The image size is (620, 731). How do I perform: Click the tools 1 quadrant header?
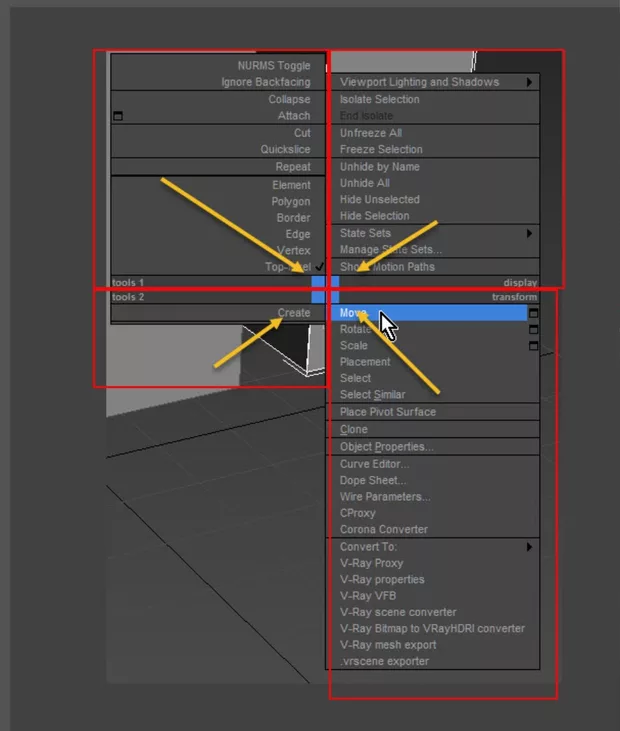point(128,283)
